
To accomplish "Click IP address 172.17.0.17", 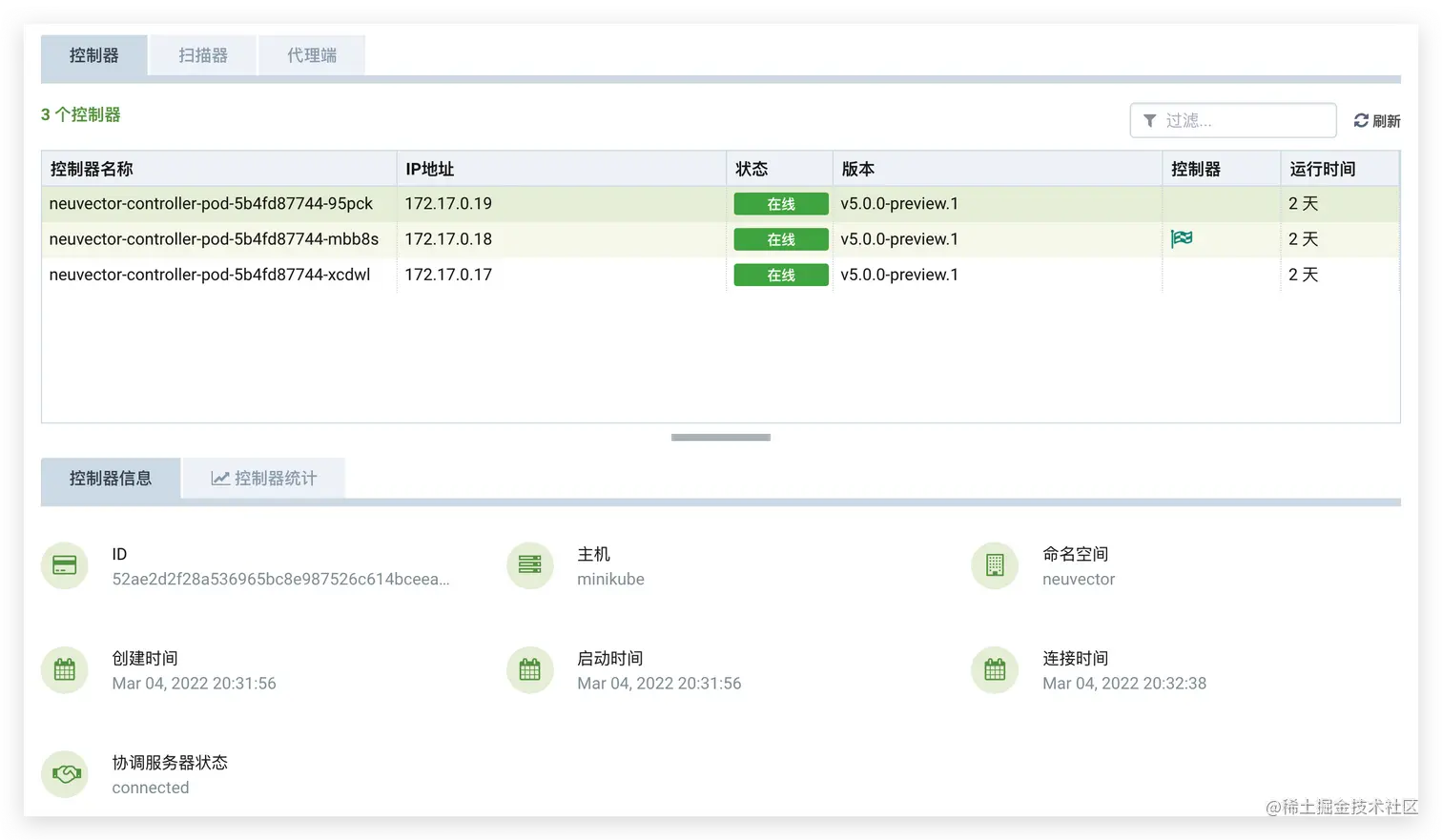I will tap(448, 275).
